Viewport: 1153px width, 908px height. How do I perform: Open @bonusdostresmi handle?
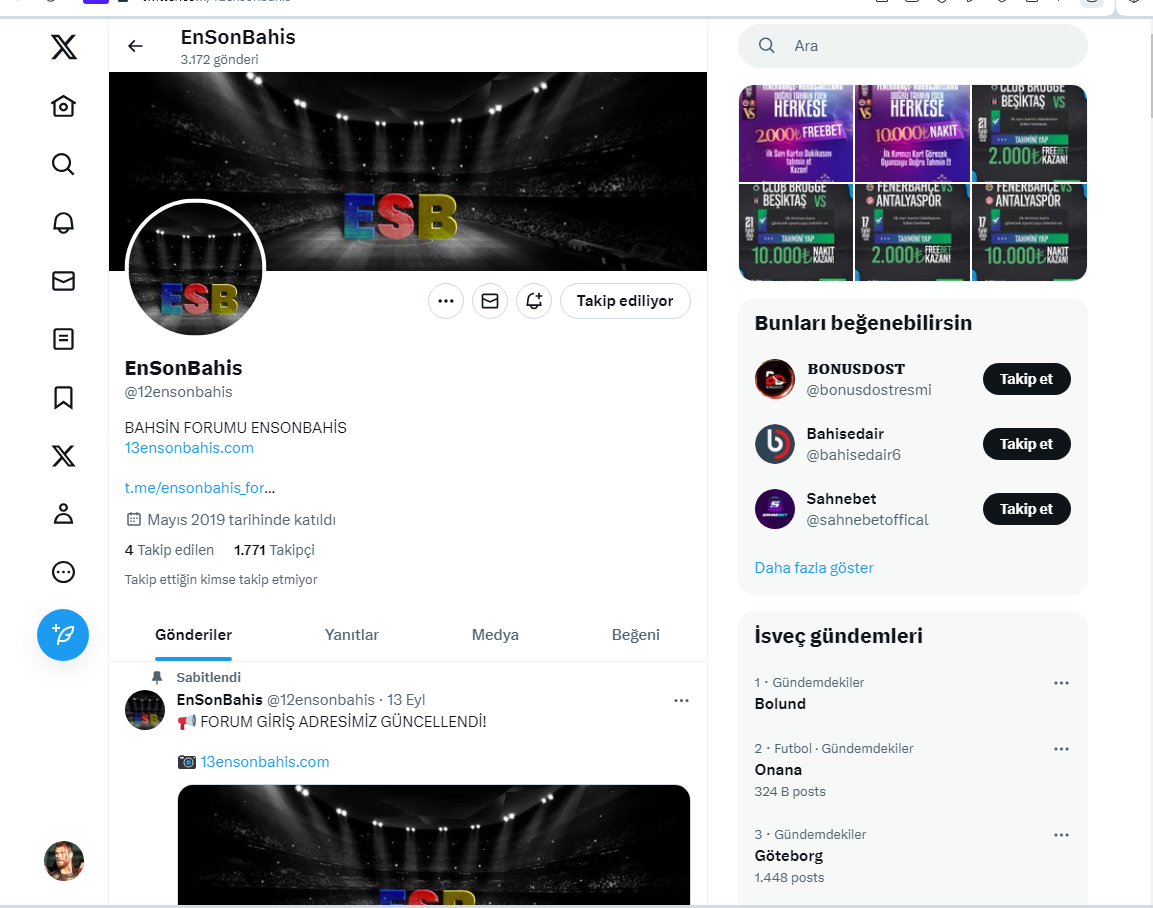tap(869, 390)
